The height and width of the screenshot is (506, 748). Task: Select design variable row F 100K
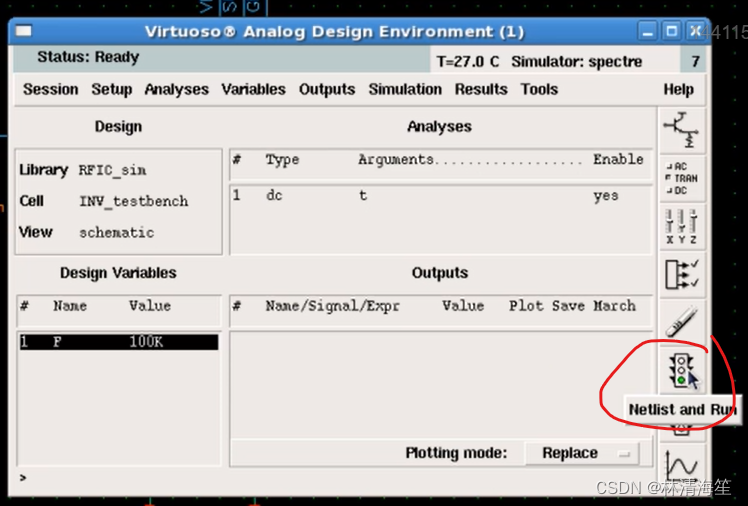click(119, 342)
